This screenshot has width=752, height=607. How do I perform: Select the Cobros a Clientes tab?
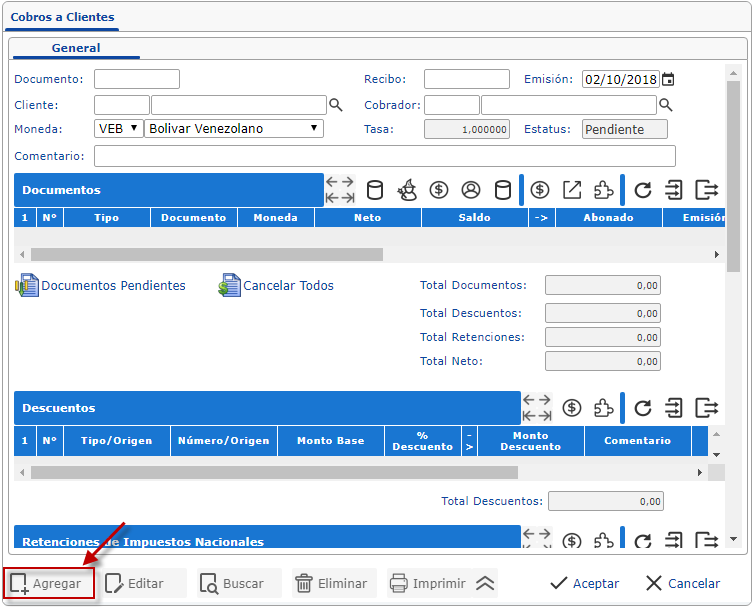(x=62, y=17)
